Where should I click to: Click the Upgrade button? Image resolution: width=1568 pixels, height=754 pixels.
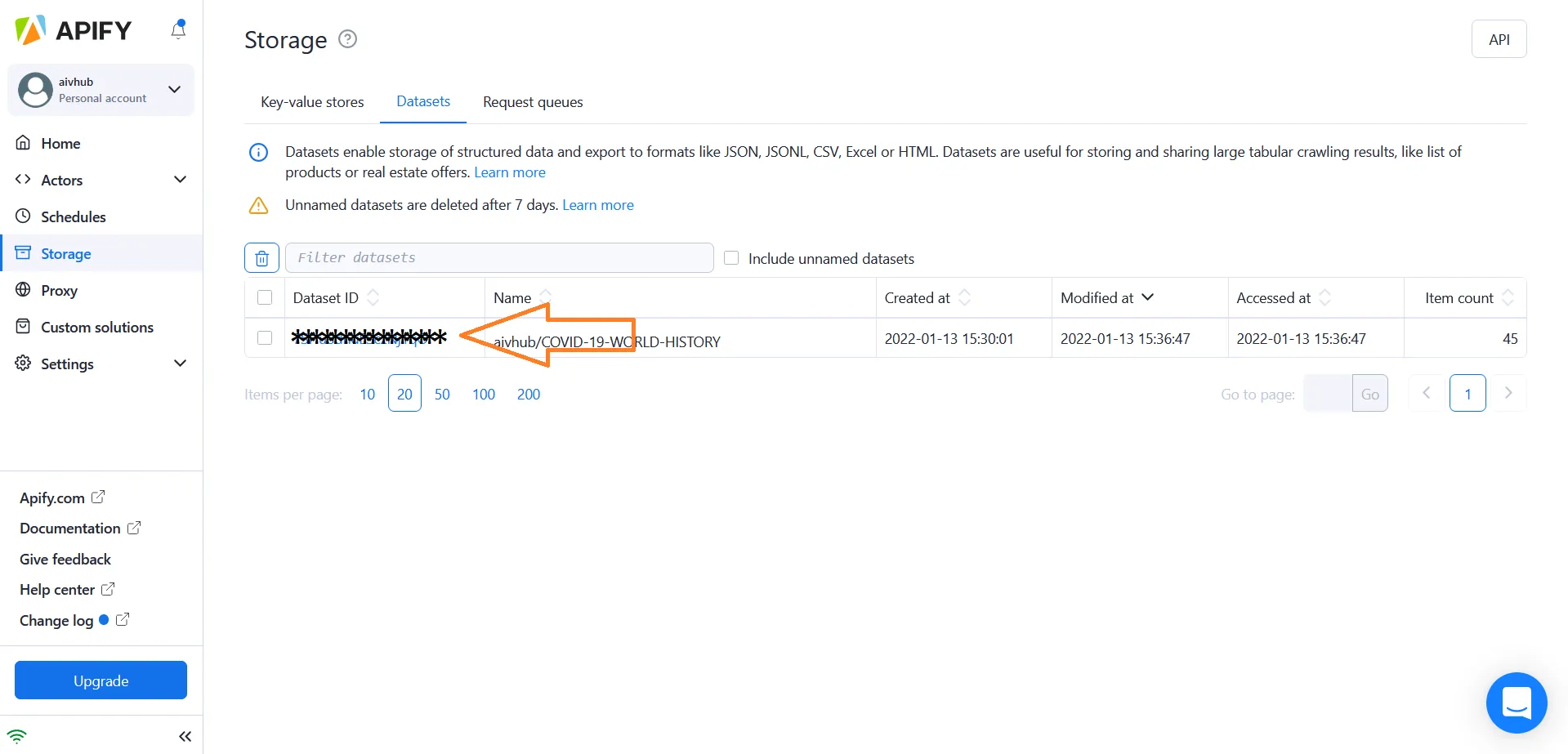pyautogui.click(x=101, y=680)
